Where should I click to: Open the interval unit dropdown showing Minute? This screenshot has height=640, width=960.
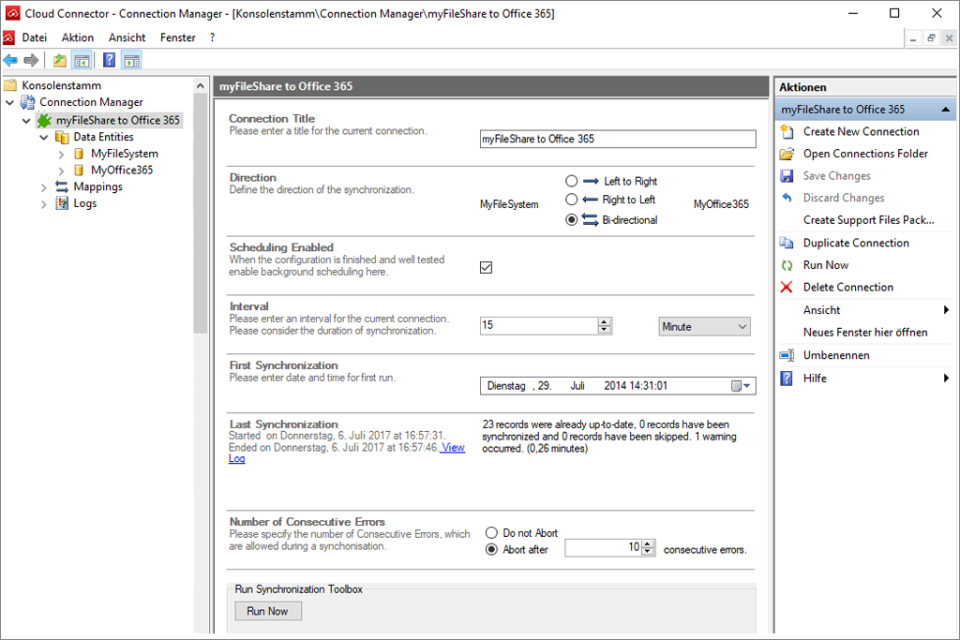pos(704,326)
